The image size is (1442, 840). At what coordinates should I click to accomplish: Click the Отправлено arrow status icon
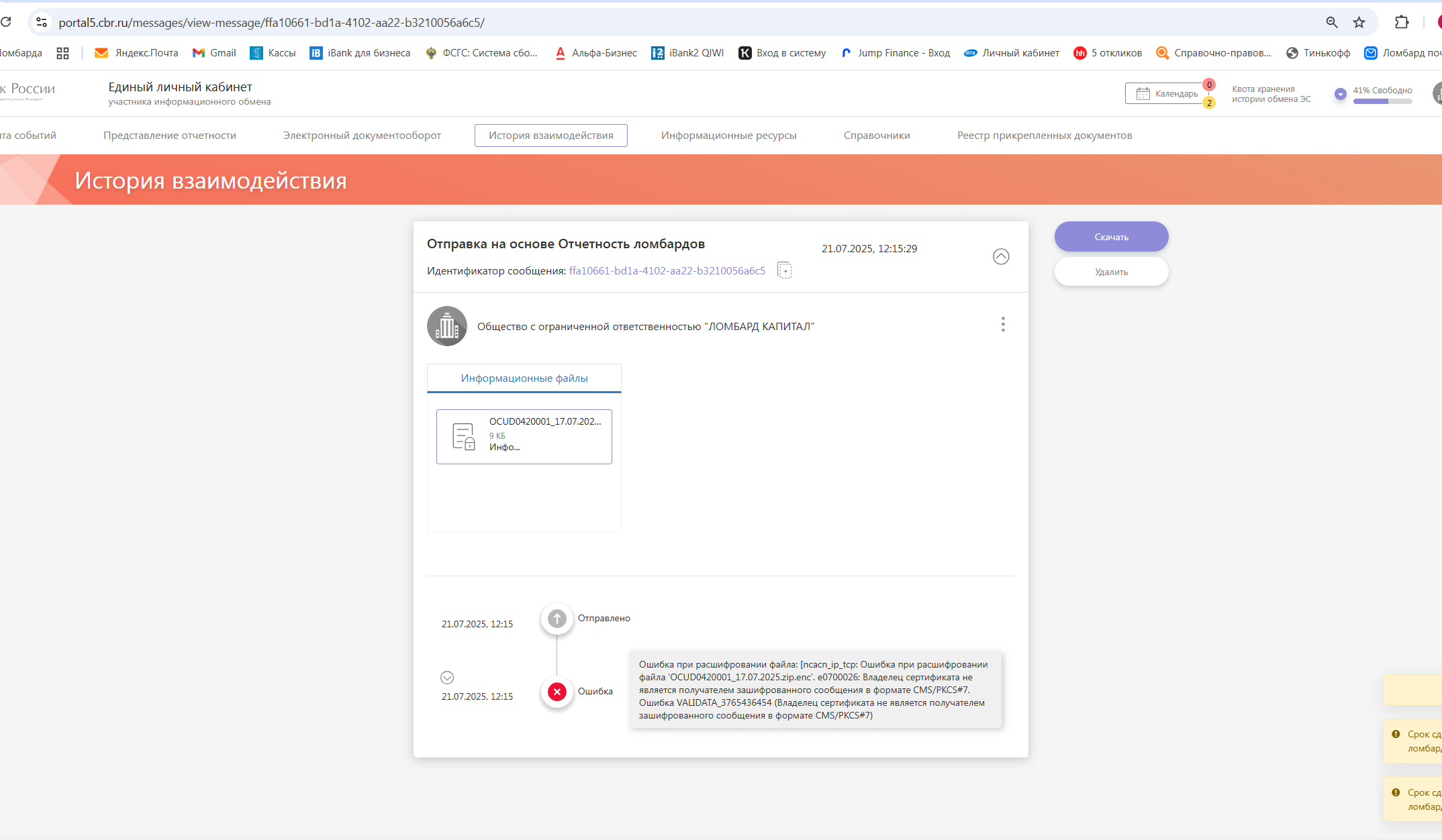coord(557,619)
